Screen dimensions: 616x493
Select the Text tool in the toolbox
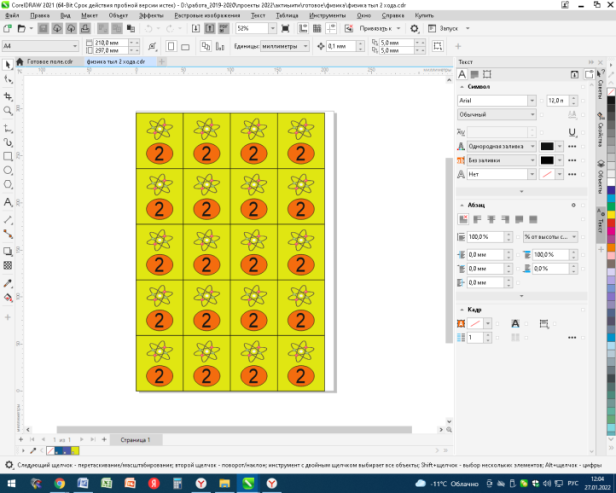[8, 203]
